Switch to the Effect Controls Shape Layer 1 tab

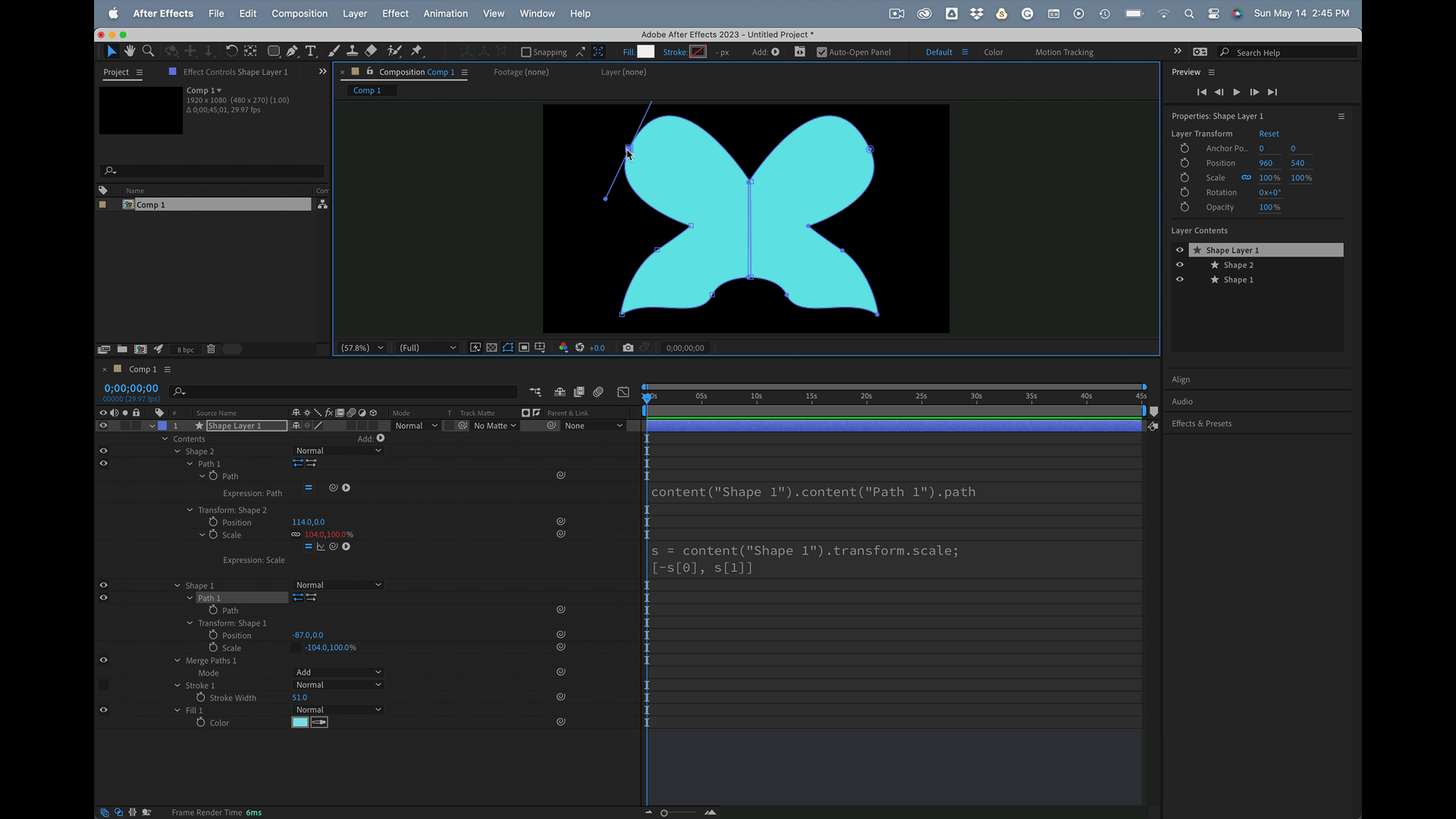pos(235,72)
